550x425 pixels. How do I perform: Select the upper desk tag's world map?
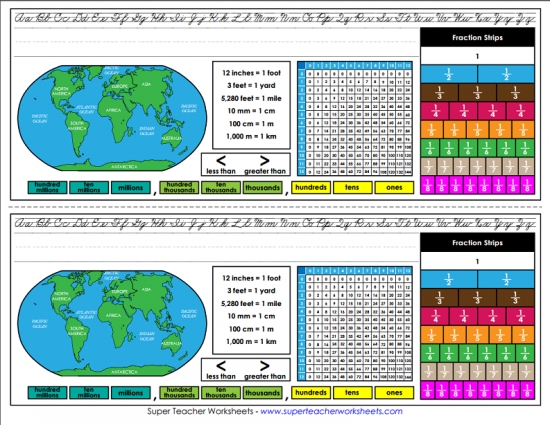pyautogui.click(x=112, y=118)
